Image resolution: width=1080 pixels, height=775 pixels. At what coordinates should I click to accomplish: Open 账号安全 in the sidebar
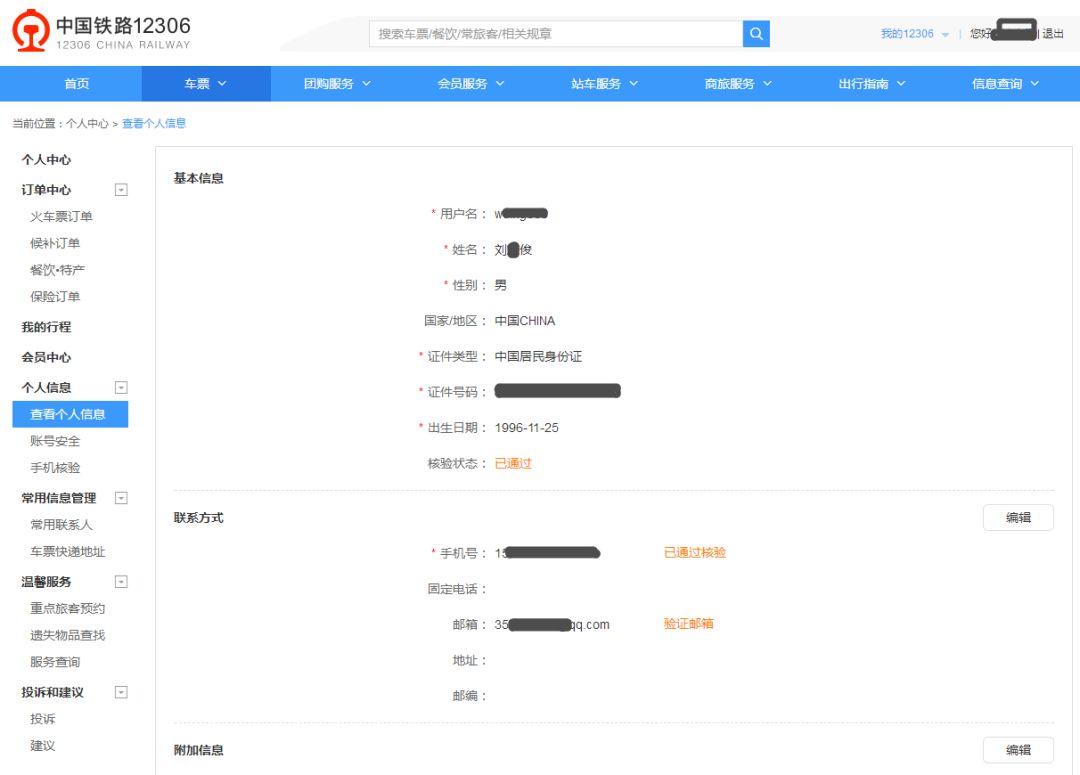pos(55,441)
